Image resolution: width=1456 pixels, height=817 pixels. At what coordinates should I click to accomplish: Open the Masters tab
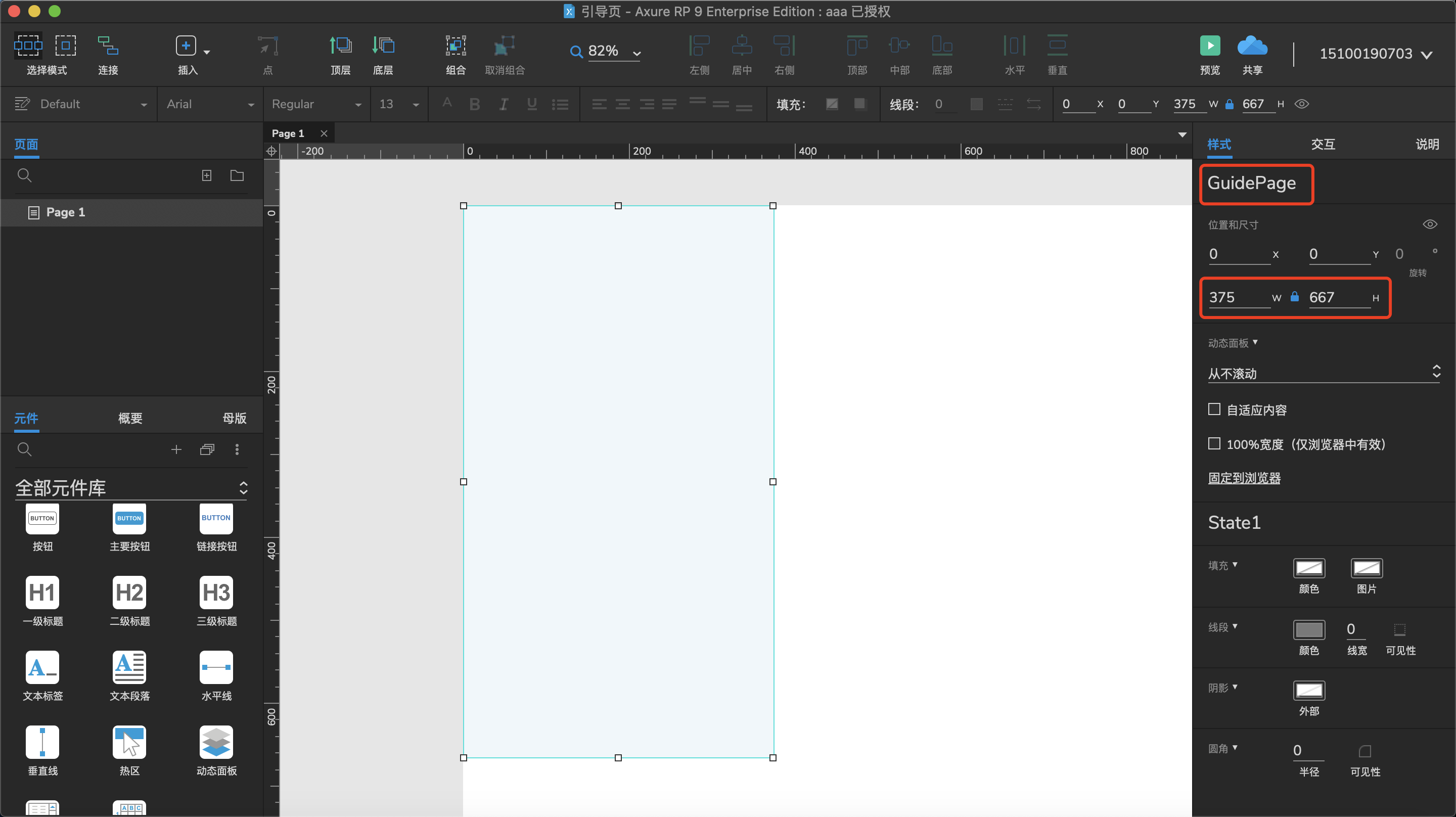coord(234,419)
